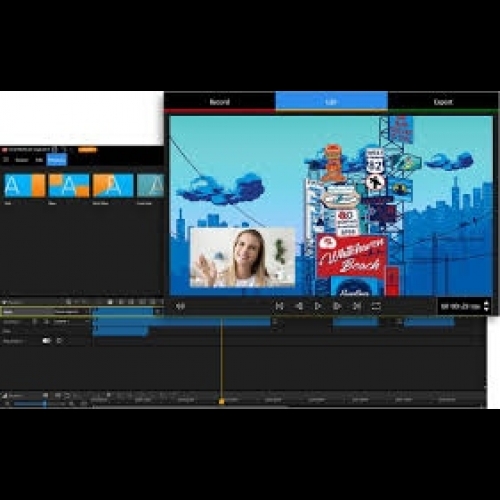This screenshot has width=500, height=500.
Task: Open the hamburger menu in the small window
Action: point(6,160)
